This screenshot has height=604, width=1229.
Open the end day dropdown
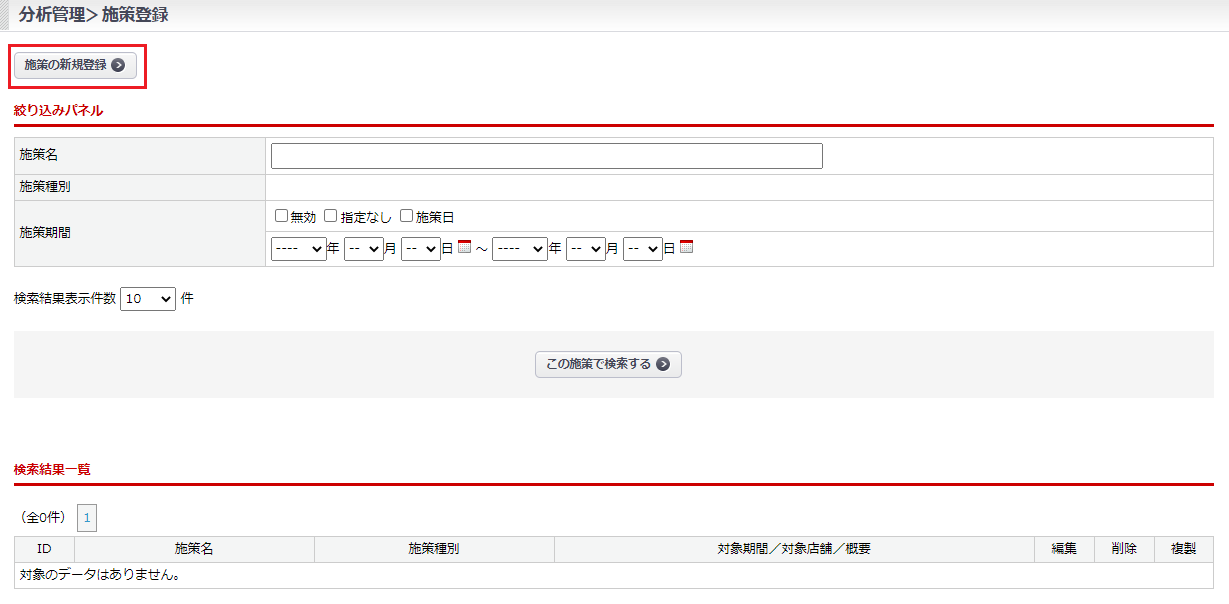[643, 249]
